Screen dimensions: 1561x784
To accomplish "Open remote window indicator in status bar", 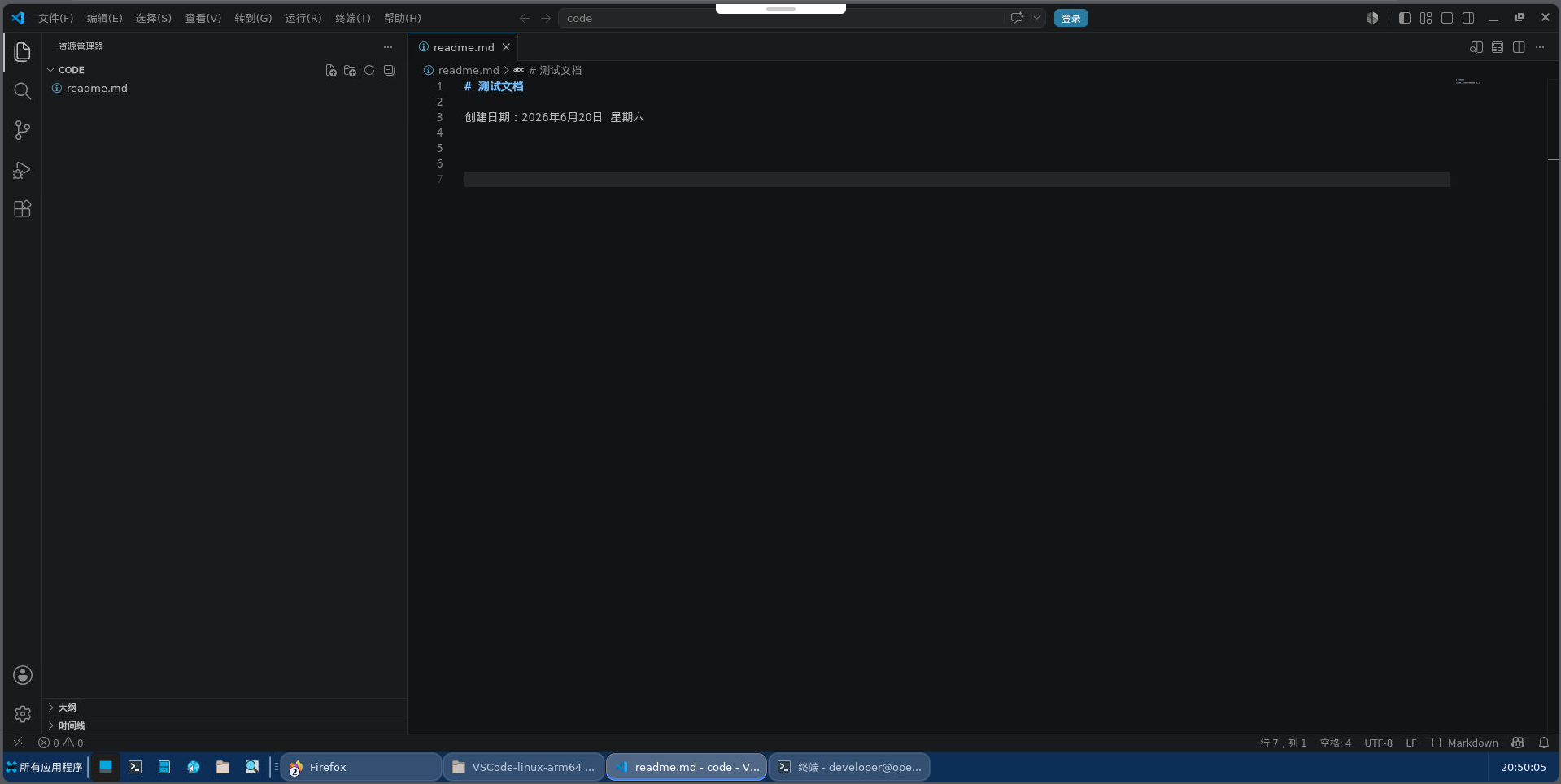I will 17,743.
